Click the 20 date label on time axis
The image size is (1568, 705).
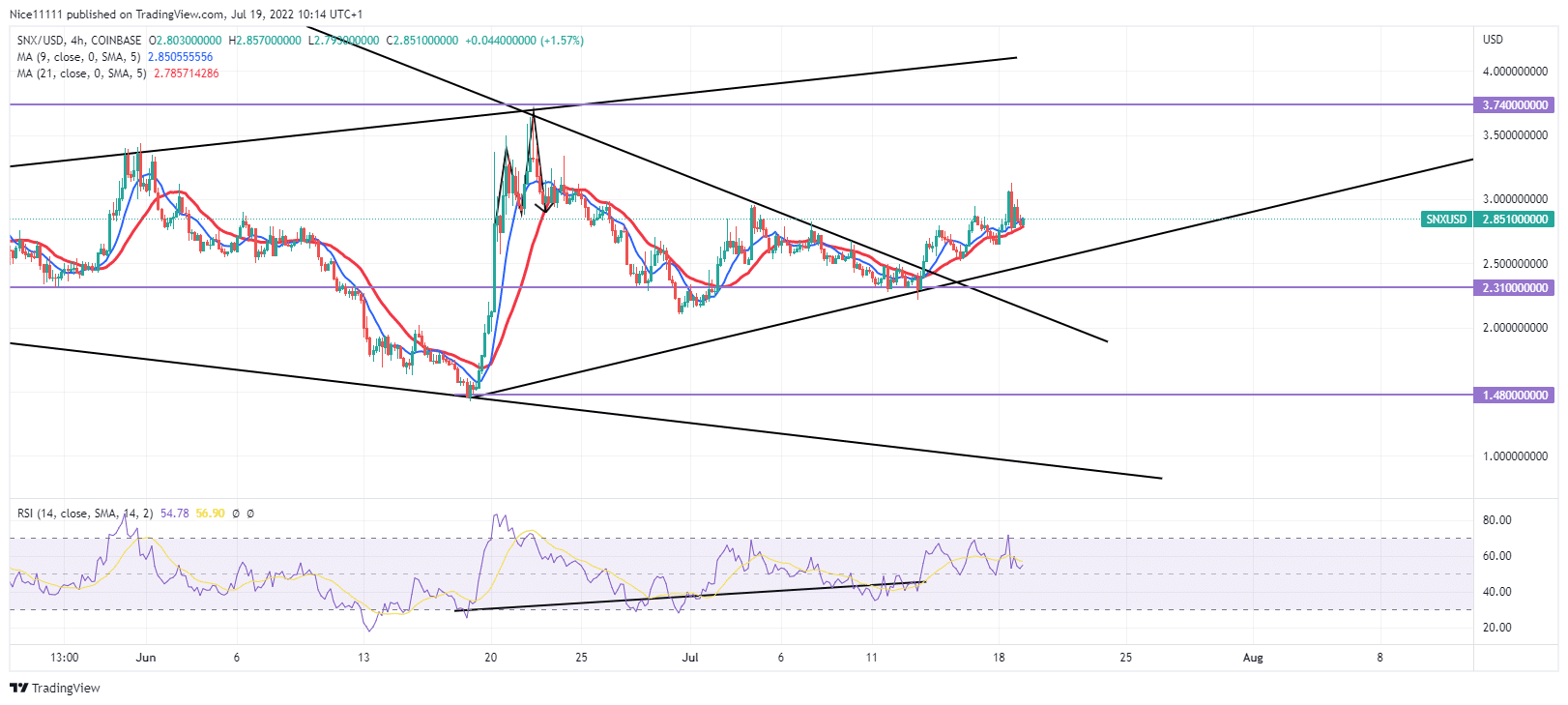(x=491, y=658)
